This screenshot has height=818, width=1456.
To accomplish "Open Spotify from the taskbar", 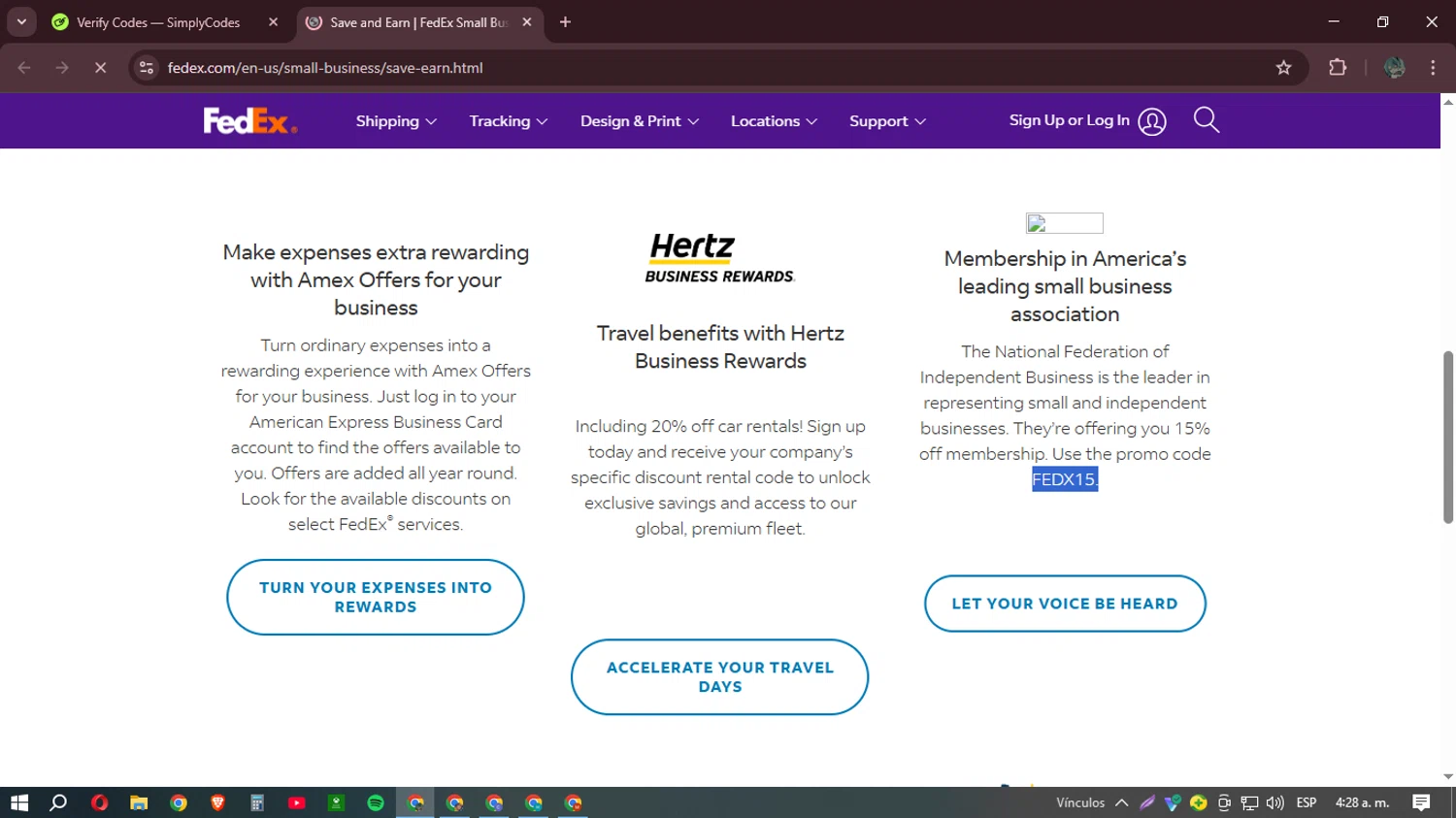I will click(x=376, y=802).
